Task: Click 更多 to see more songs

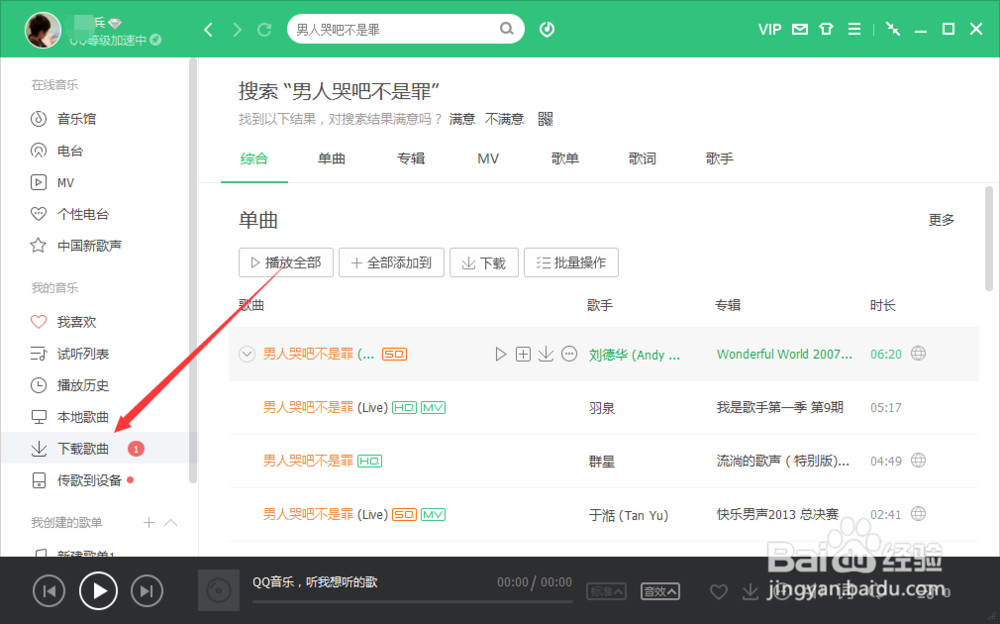Action: (941, 220)
